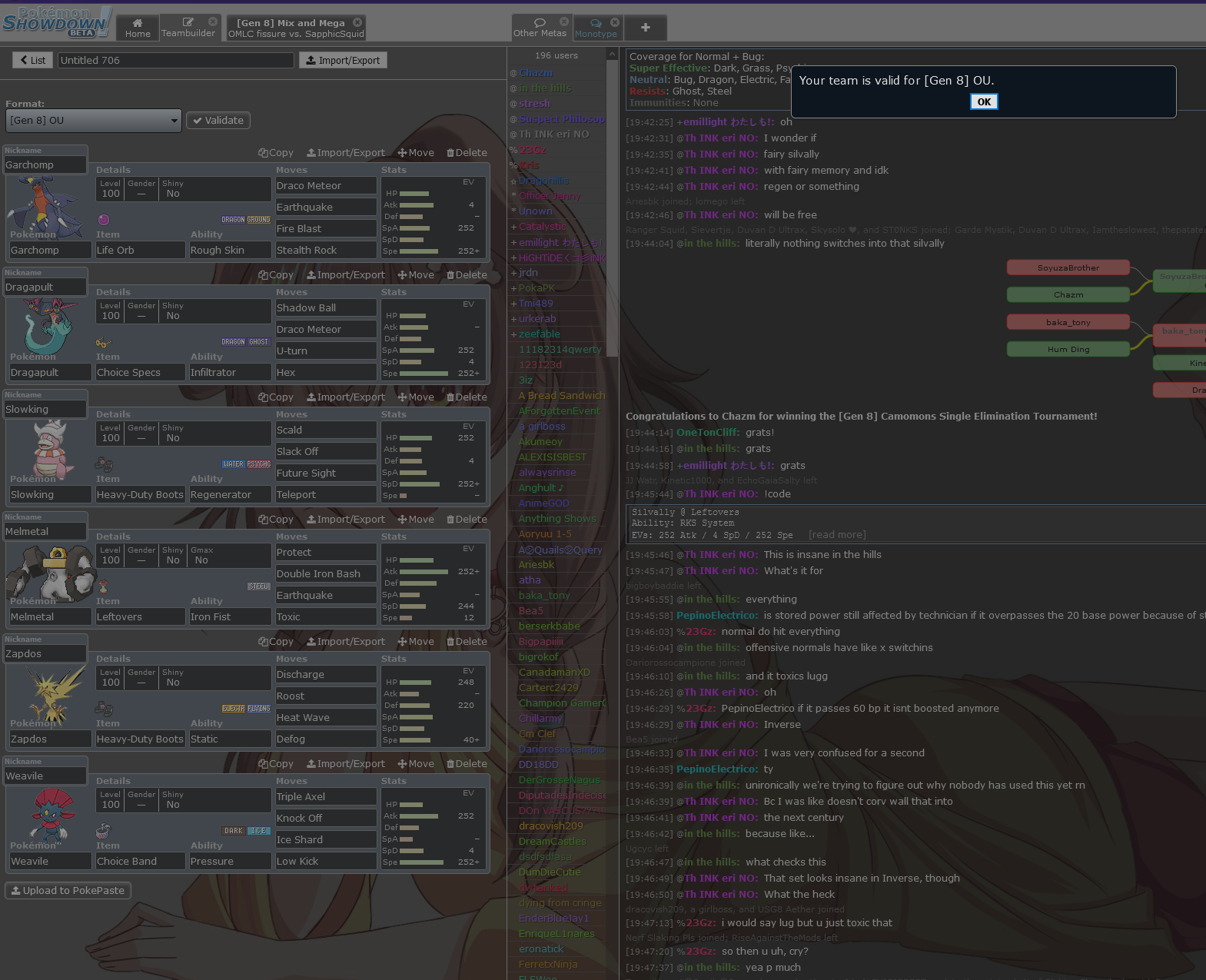Move the Melmetal set
The image size is (1206, 980).
pyautogui.click(x=416, y=520)
